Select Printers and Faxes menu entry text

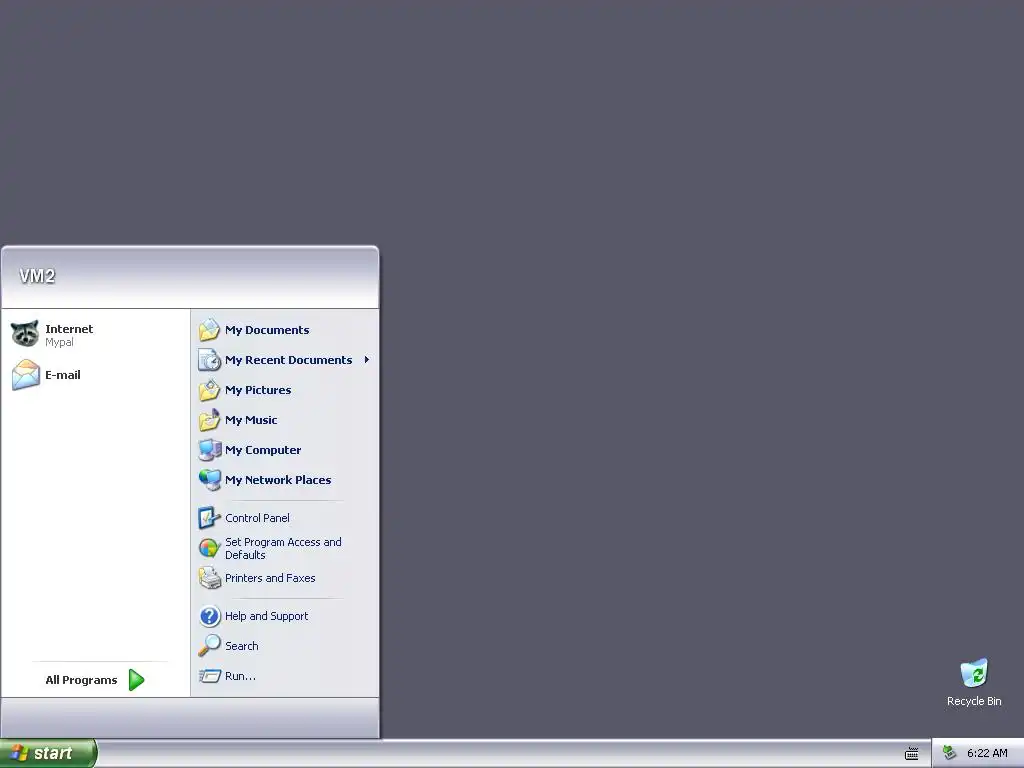click(270, 578)
